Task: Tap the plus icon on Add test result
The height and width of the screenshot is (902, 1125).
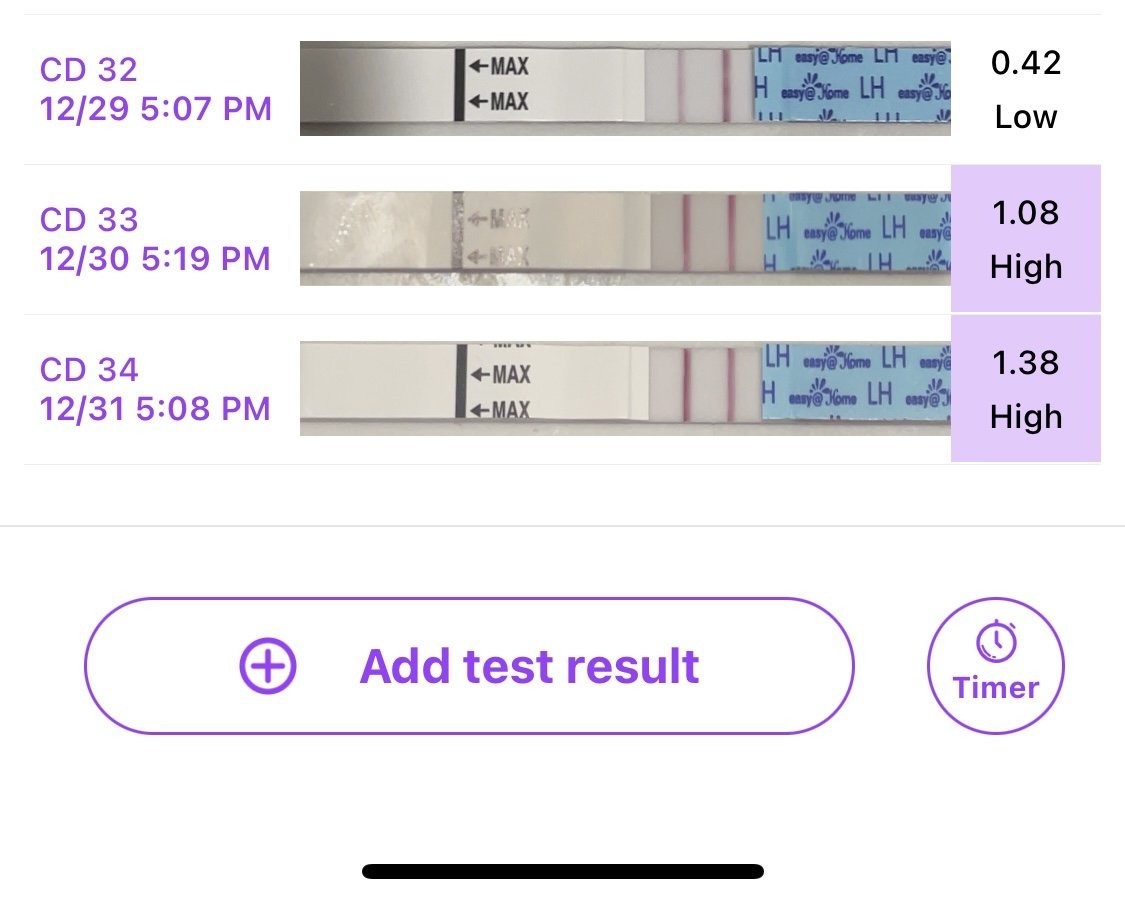Action: (268, 666)
